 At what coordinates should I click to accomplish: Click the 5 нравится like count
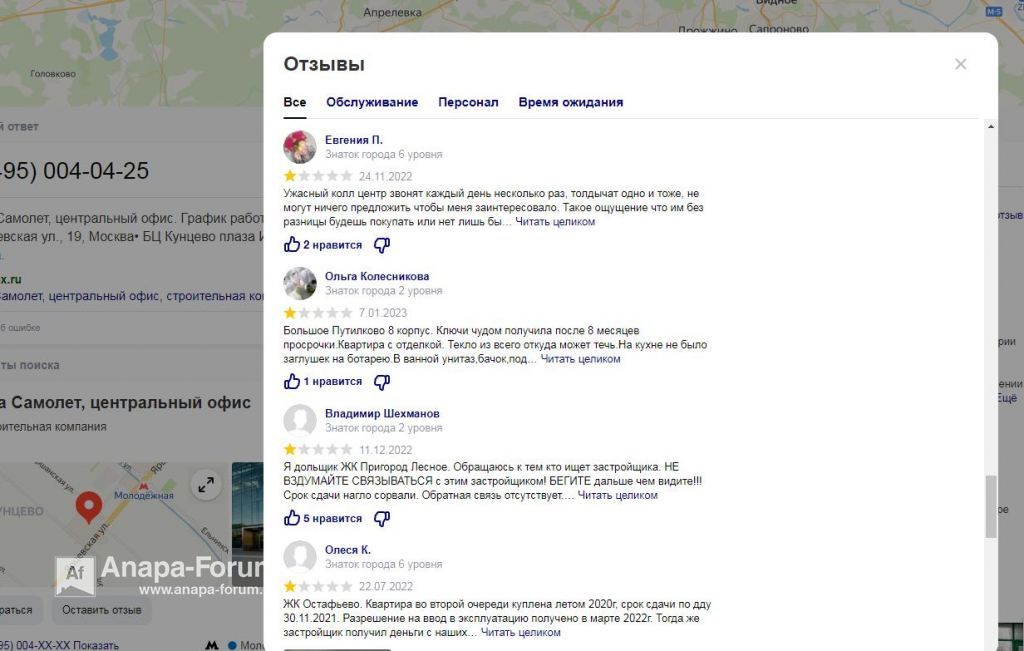(332, 518)
